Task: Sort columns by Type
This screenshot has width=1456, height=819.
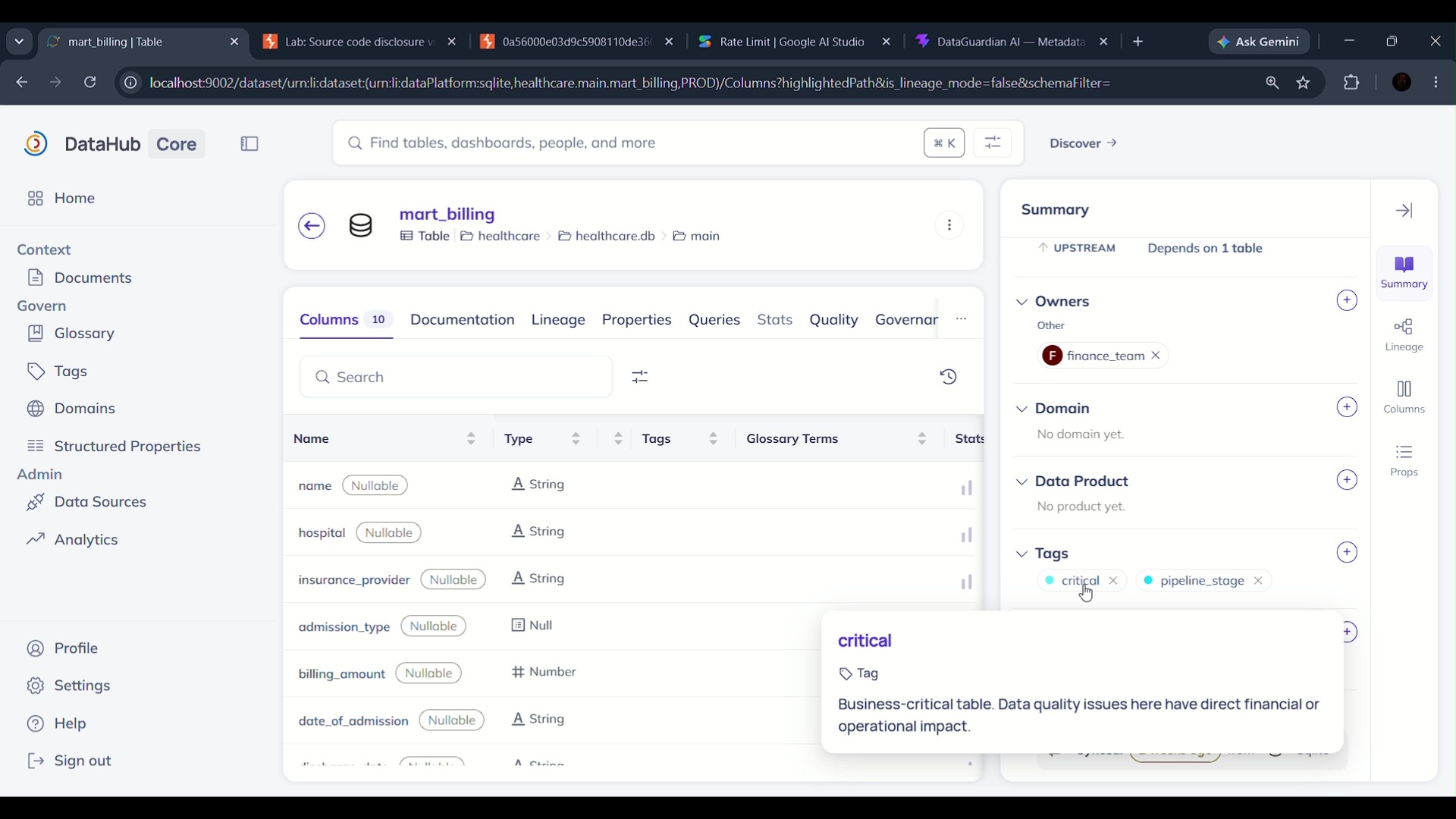Action: tap(576, 439)
